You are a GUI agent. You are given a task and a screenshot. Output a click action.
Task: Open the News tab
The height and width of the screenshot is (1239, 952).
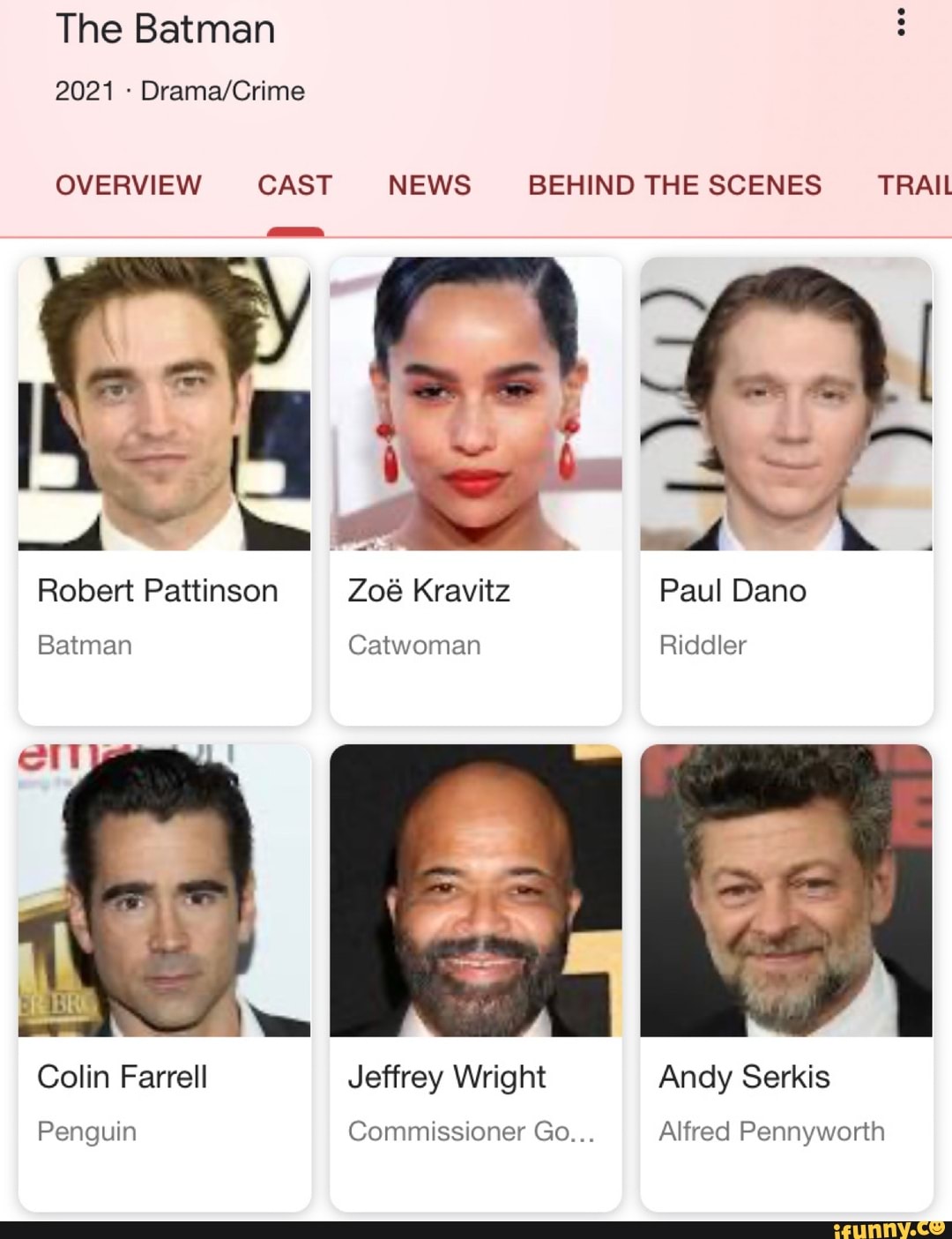pos(430,185)
